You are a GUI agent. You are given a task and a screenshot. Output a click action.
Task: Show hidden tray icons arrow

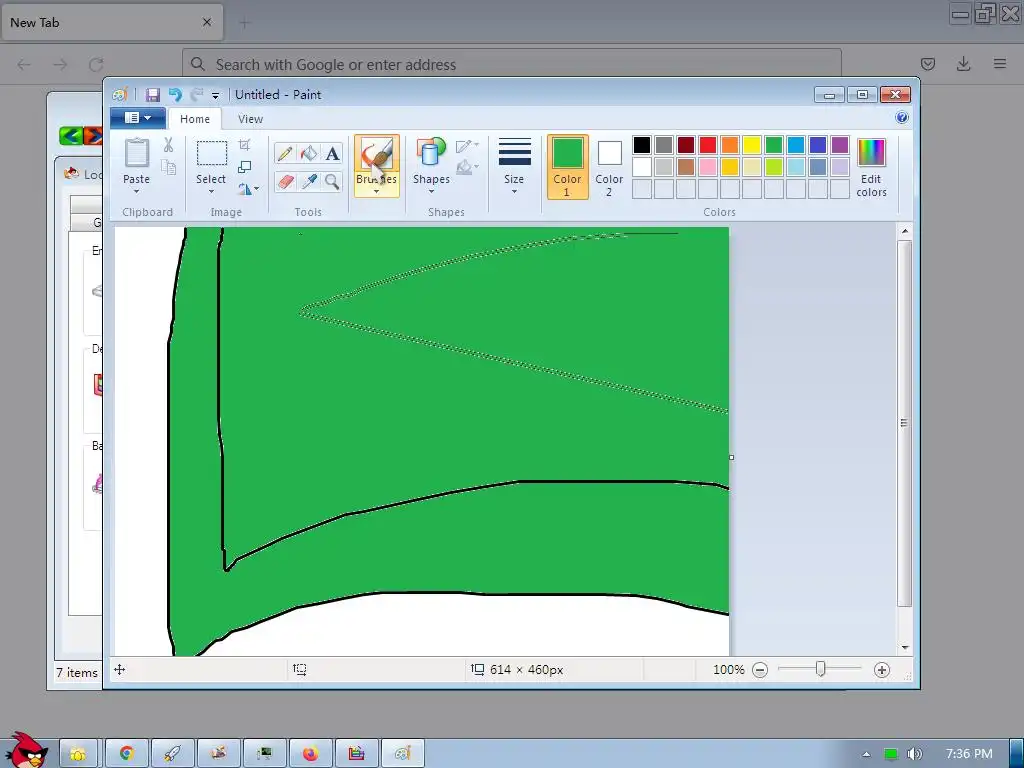(866, 754)
